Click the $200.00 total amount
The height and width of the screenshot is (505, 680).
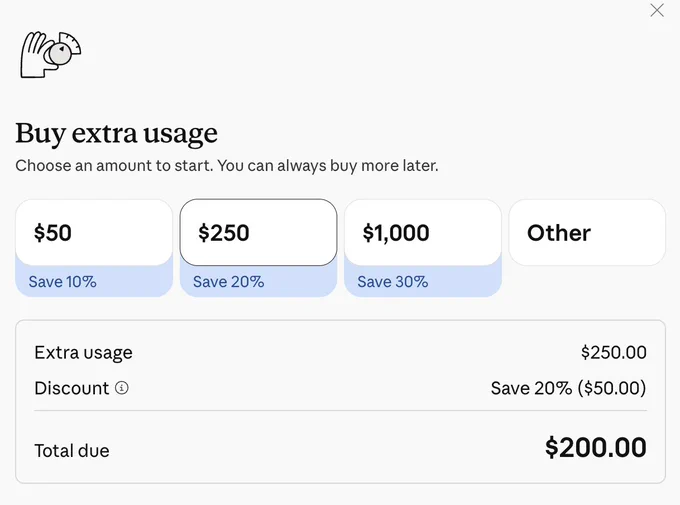pyautogui.click(x=596, y=448)
